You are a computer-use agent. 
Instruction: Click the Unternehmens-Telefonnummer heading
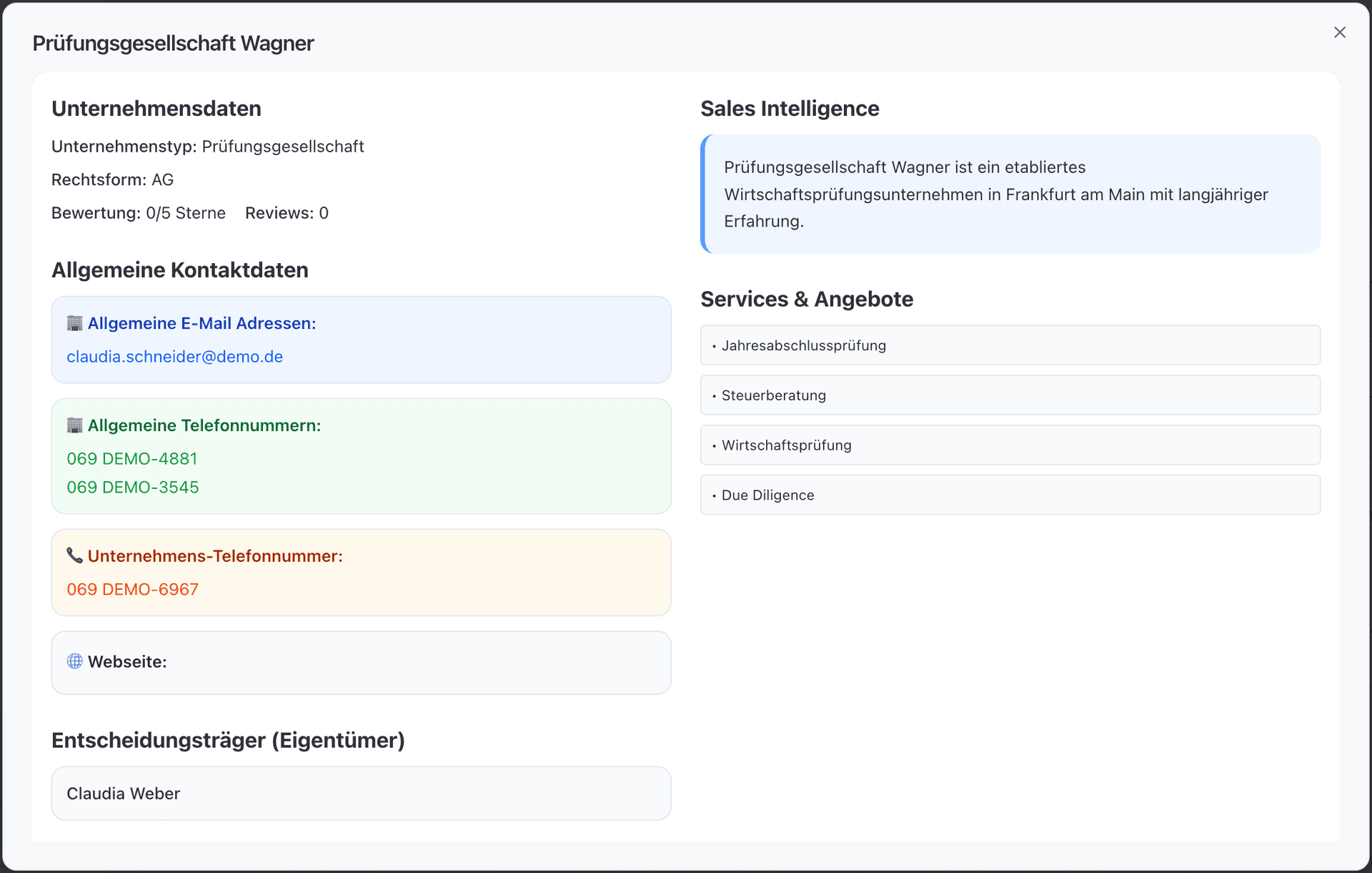click(215, 556)
